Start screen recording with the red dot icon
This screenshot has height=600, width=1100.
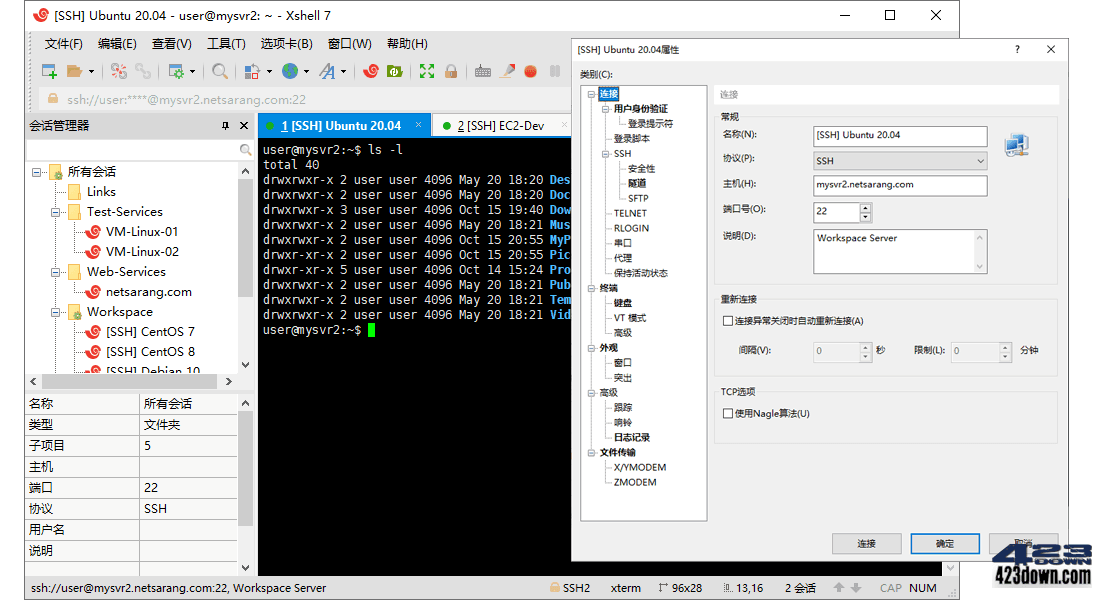531,71
